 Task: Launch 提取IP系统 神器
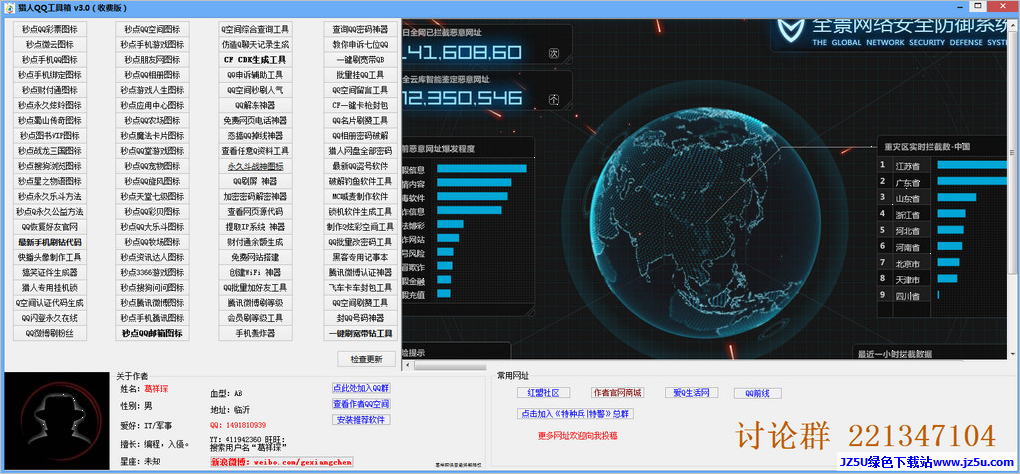point(256,227)
